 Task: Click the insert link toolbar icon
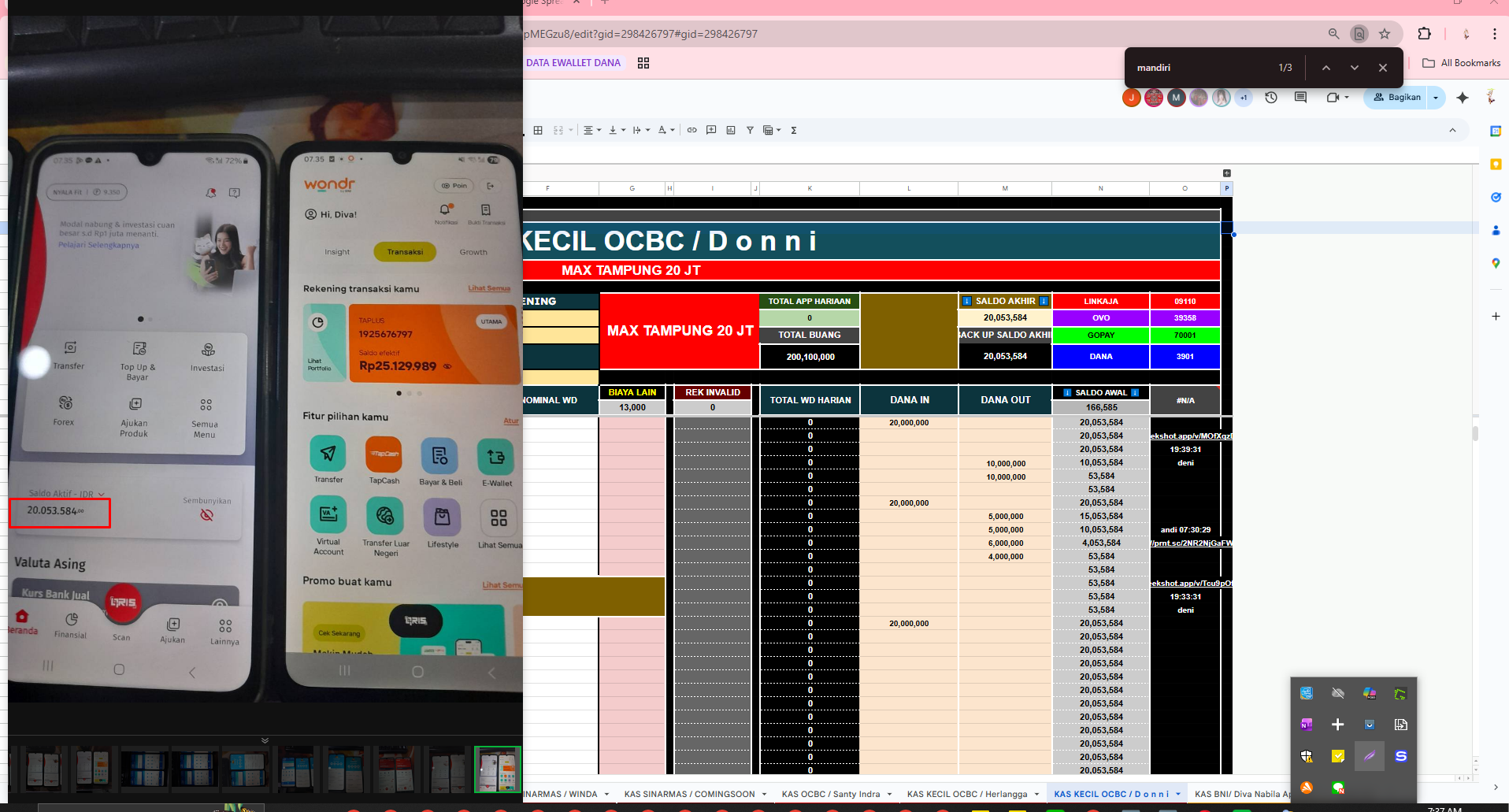pyautogui.click(x=691, y=130)
